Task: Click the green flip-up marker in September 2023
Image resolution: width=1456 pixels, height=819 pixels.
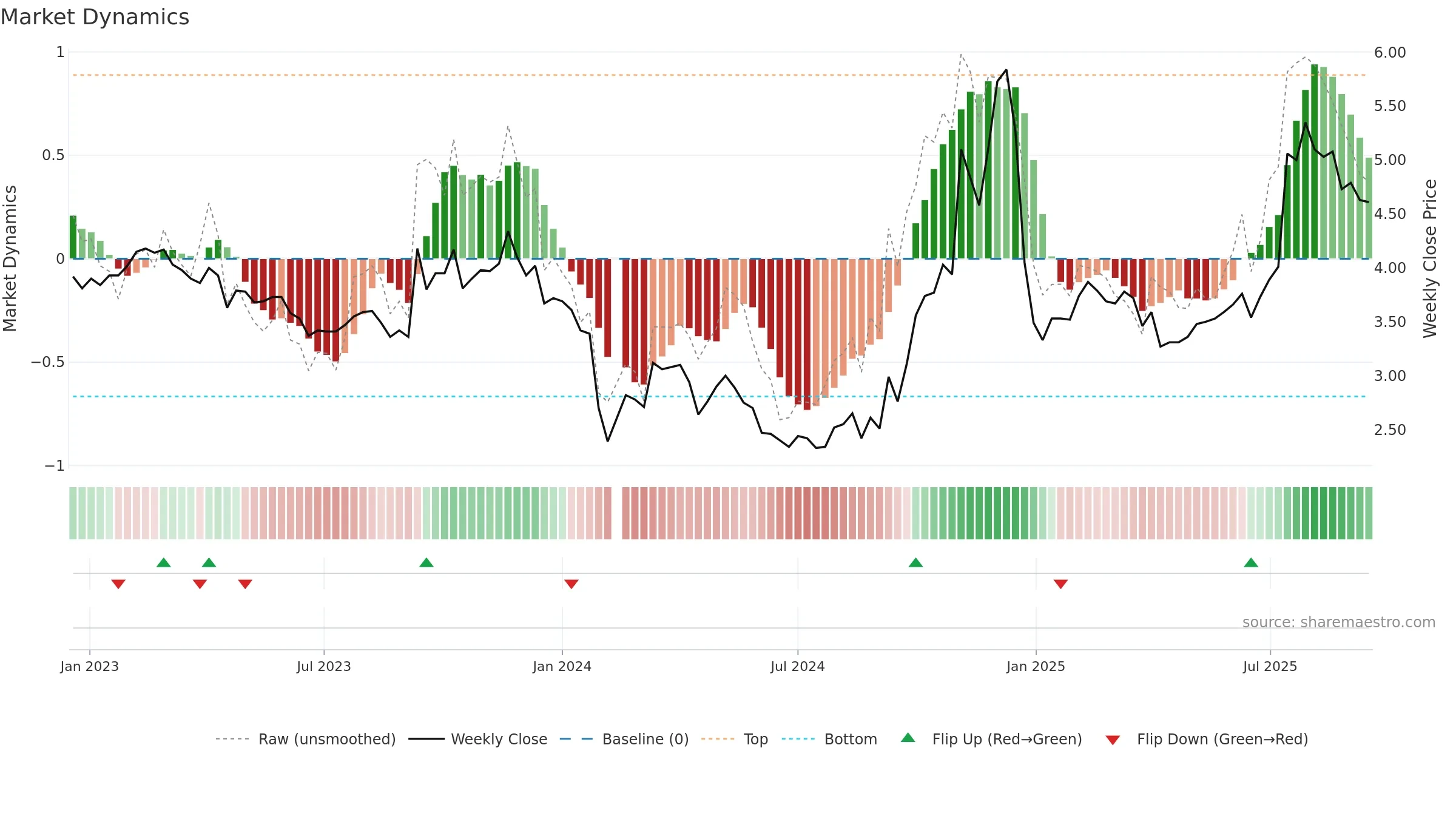Action: (x=426, y=562)
